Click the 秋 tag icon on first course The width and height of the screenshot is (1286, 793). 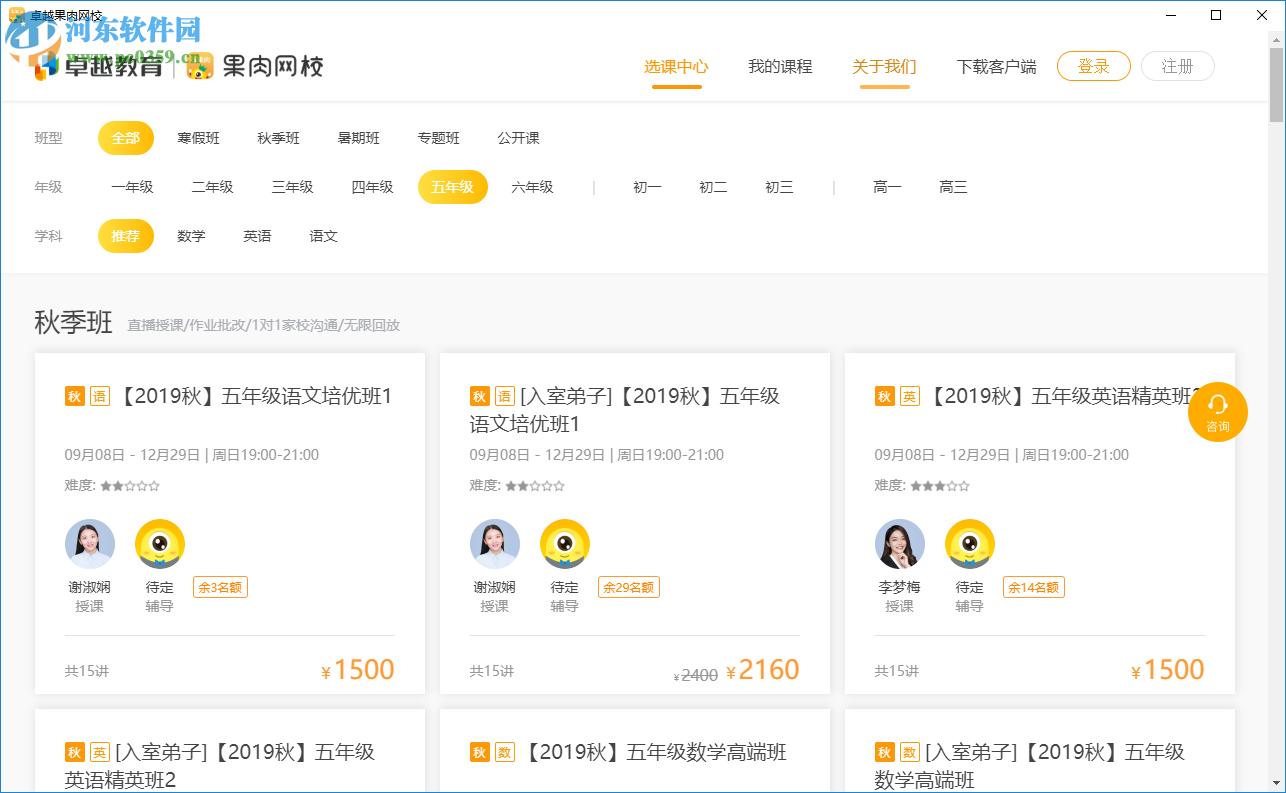75,396
